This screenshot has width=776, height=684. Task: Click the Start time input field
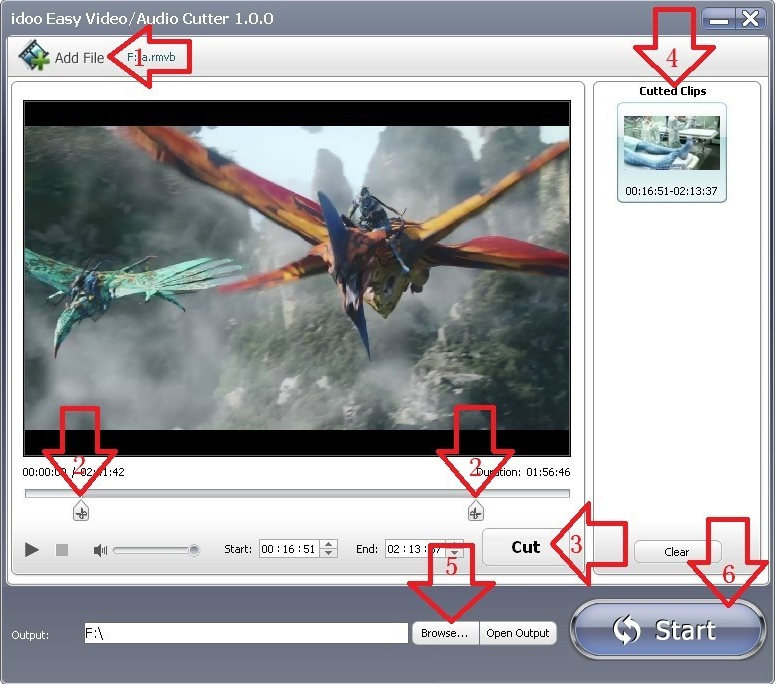pos(288,549)
